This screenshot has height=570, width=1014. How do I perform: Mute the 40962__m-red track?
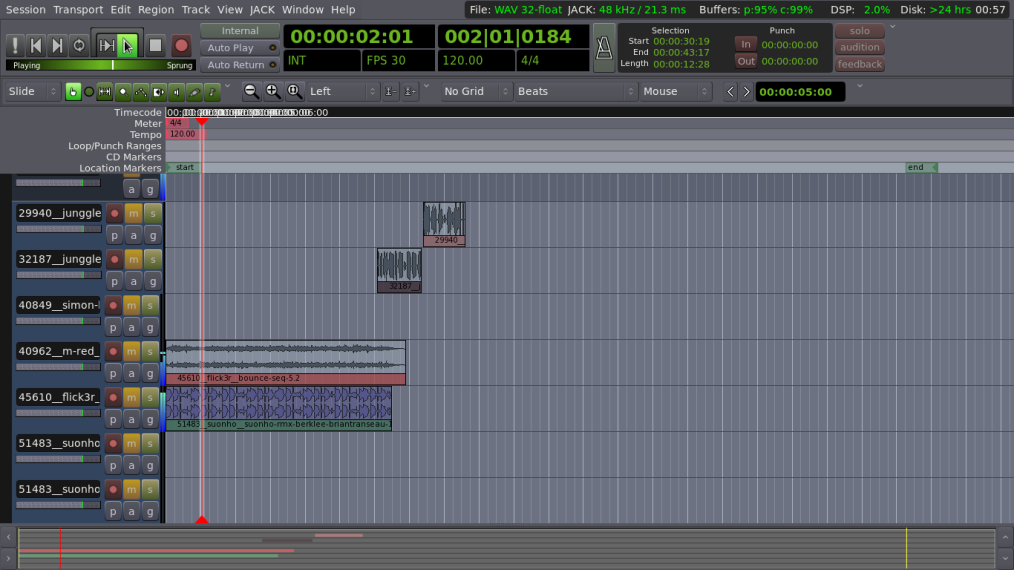(131, 351)
